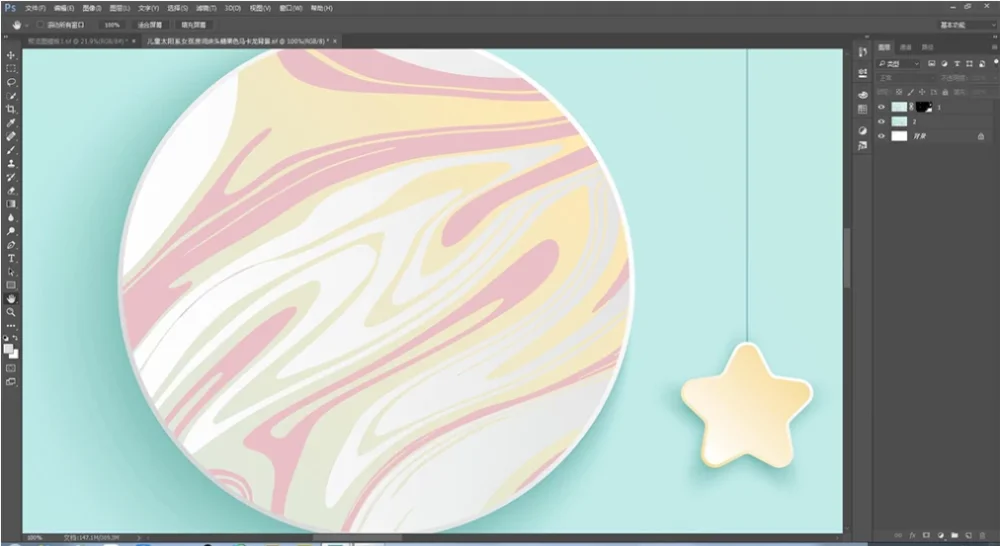The image size is (1000, 546).
Task: Select the Eraser tool
Action: (x=11, y=191)
